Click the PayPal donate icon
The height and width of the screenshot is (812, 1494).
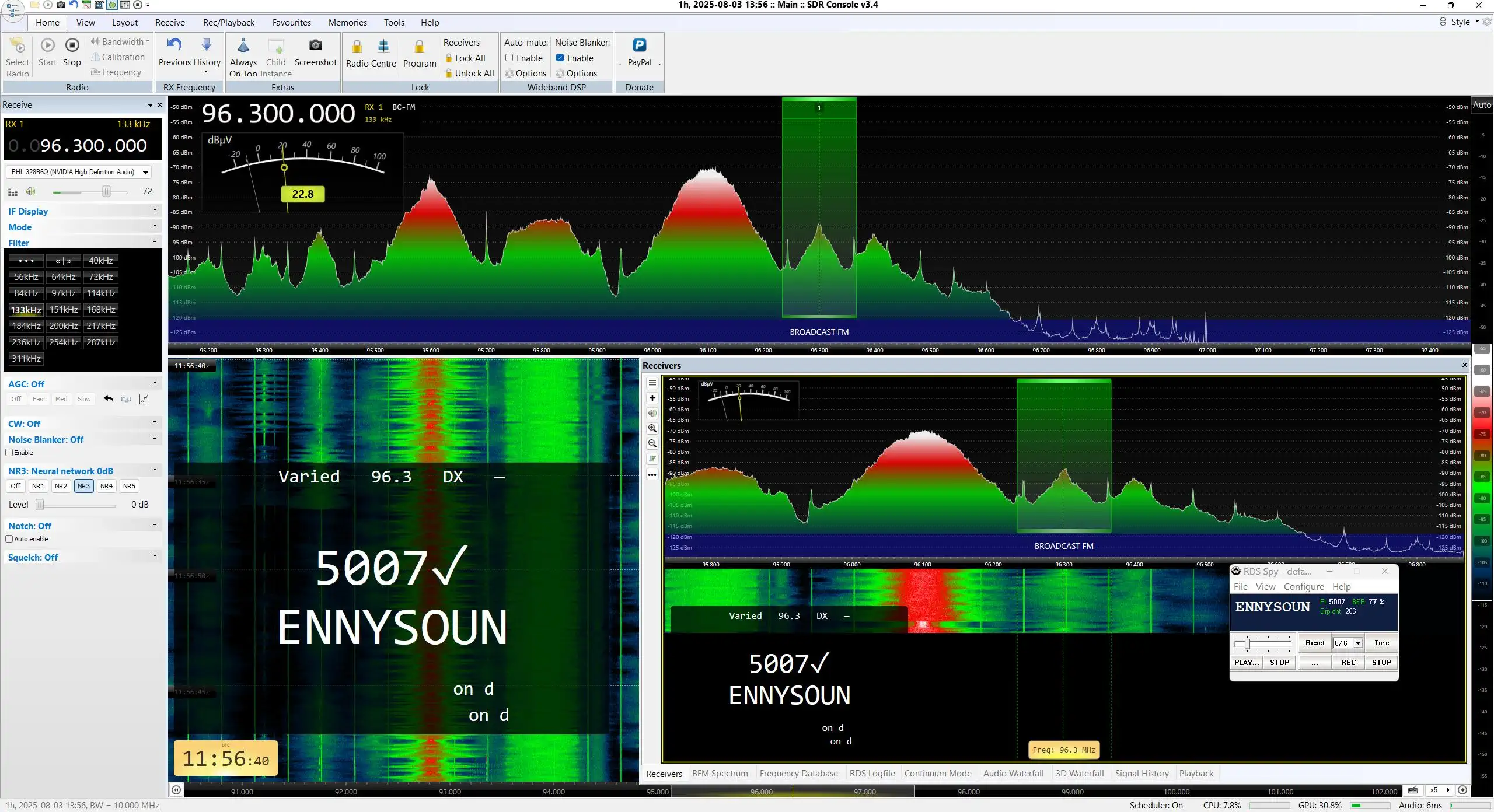pos(640,45)
